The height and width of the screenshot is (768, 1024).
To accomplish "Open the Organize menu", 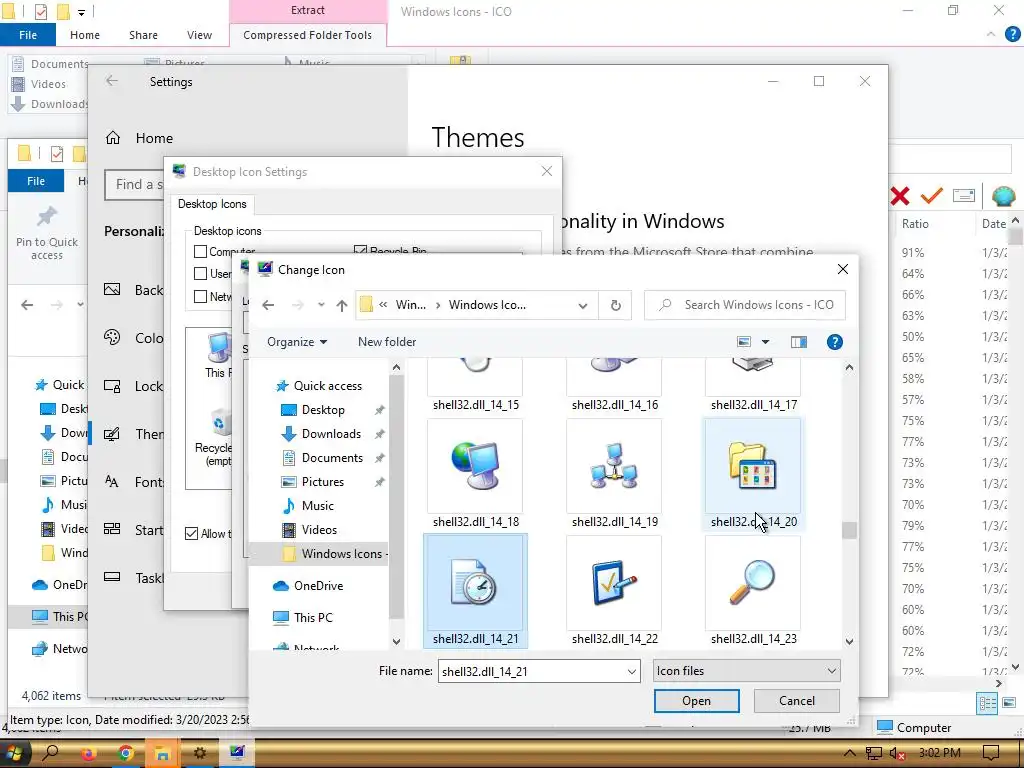I will pos(296,342).
